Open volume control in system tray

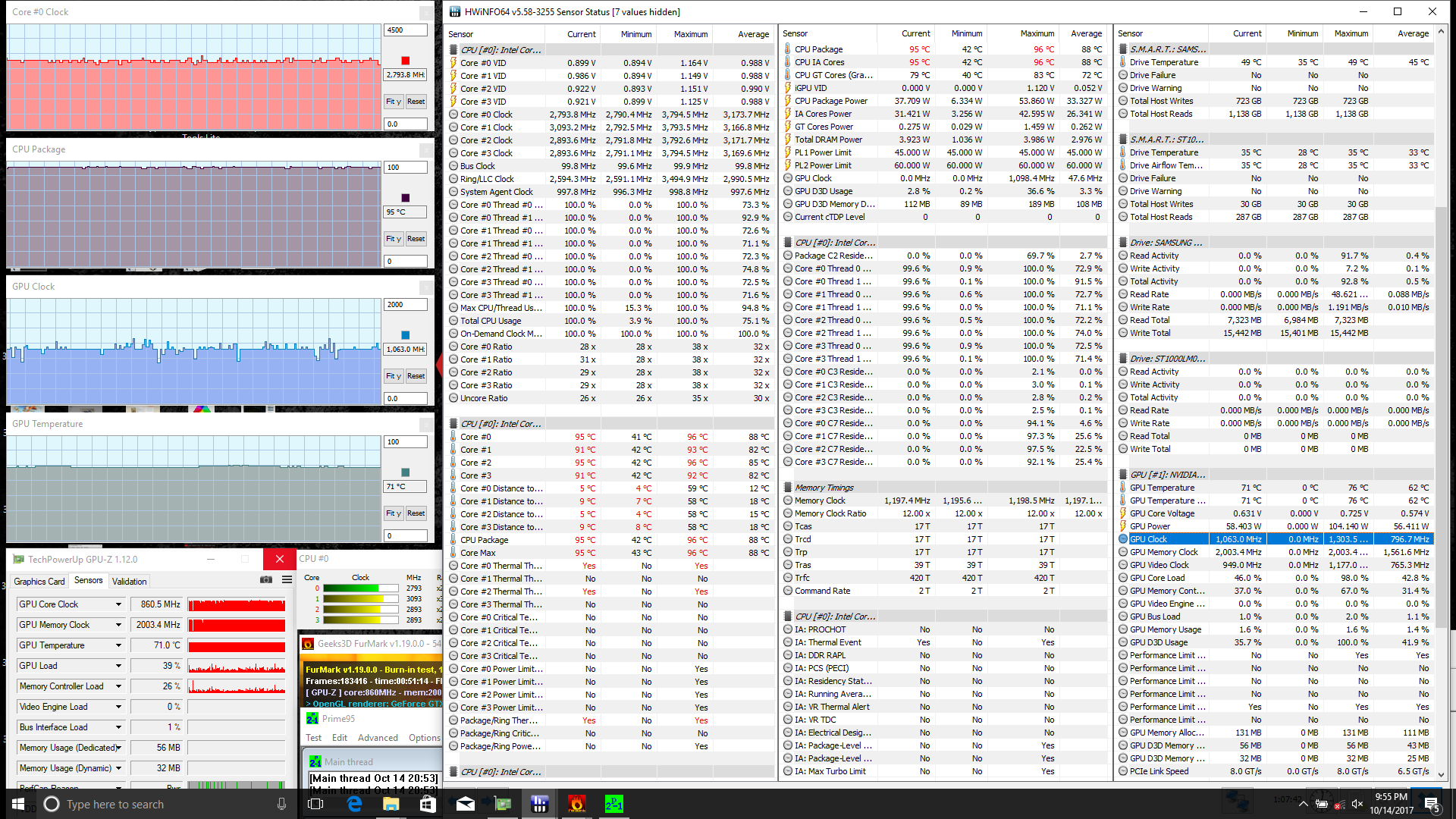tap(1357, 804)
